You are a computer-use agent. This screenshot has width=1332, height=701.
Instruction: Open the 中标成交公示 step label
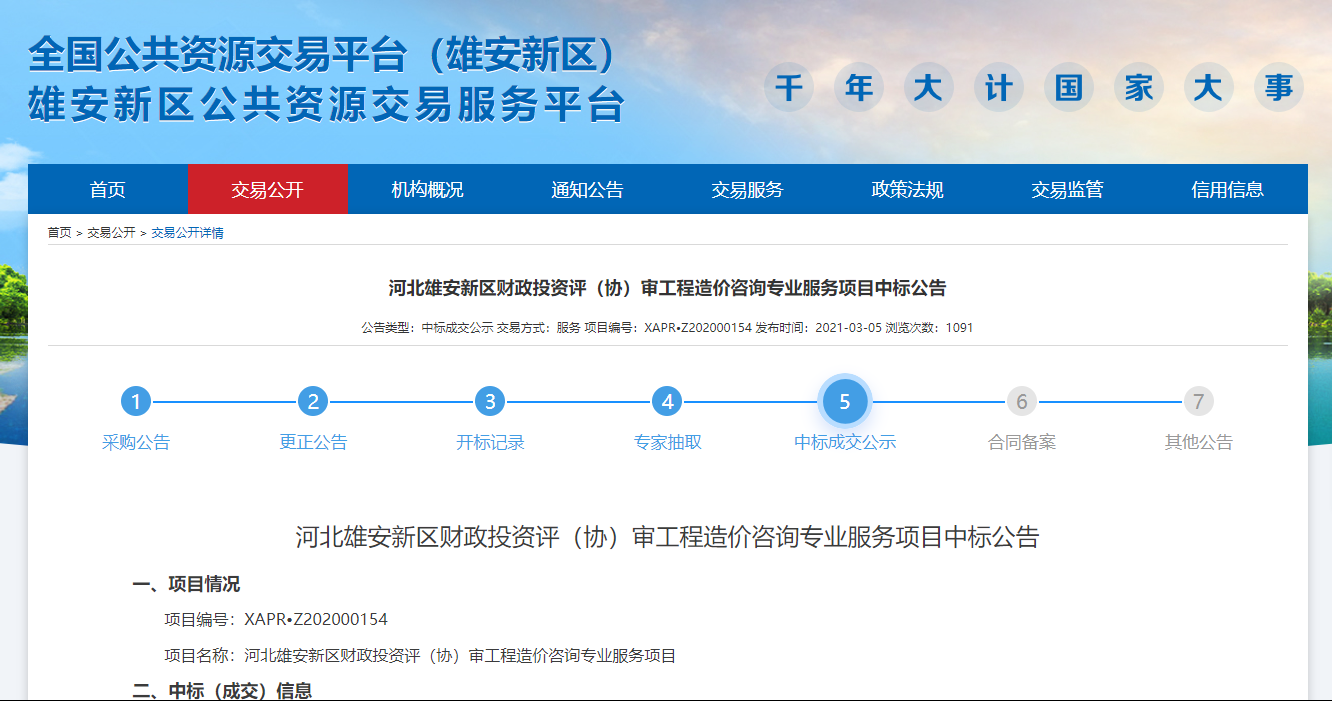point(845,442)
